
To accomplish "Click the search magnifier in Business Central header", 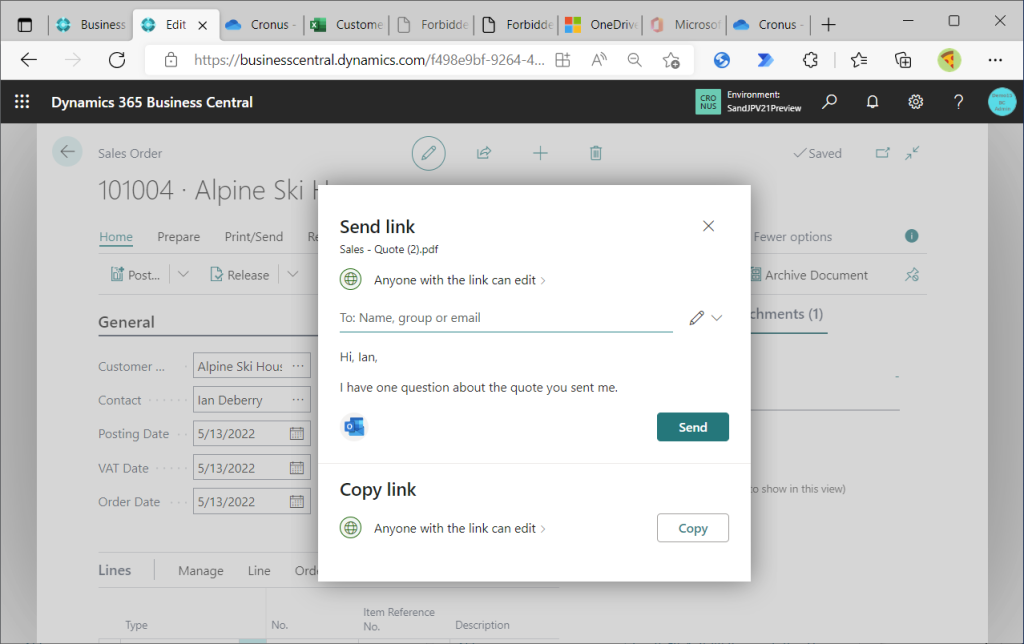I will [x=829, y=102].
